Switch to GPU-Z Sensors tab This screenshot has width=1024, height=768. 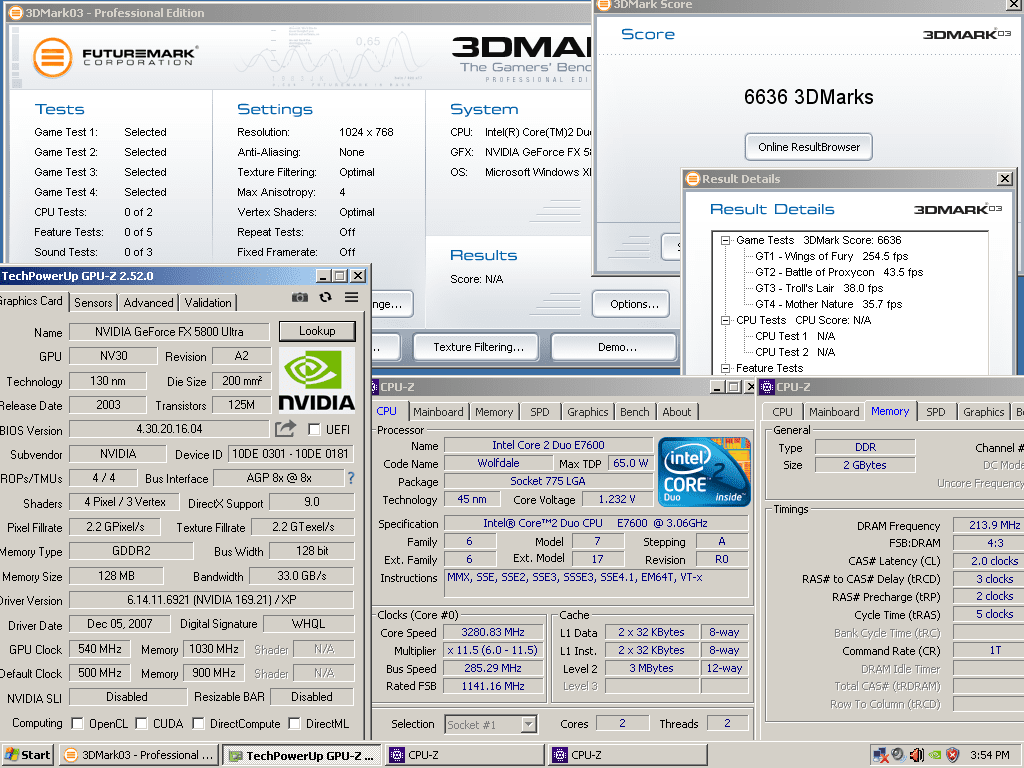93,302
